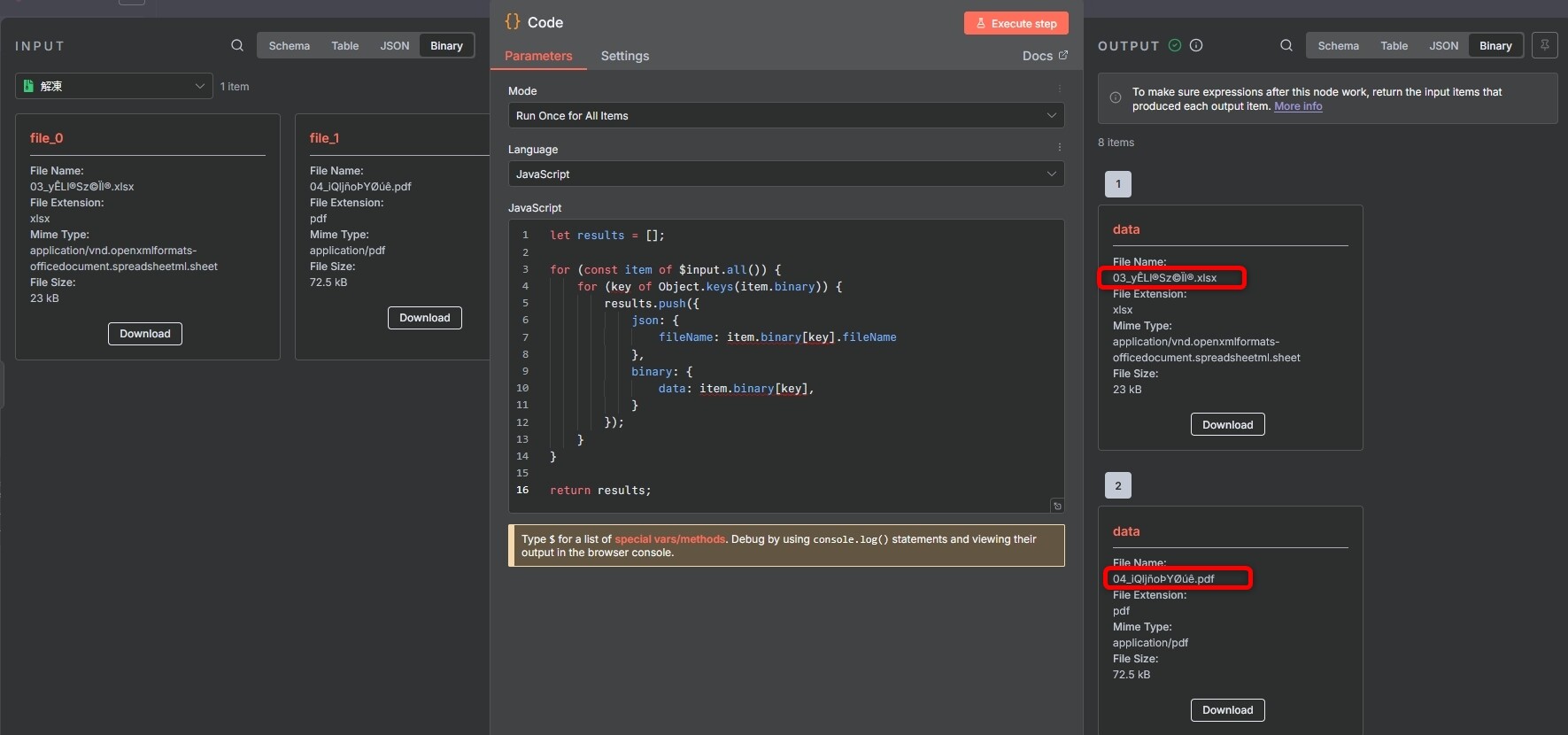Screen dimensions: 1568x735
Task: Download the file_0 xlsx from the INPUT panel
Action: click(145, 334)
